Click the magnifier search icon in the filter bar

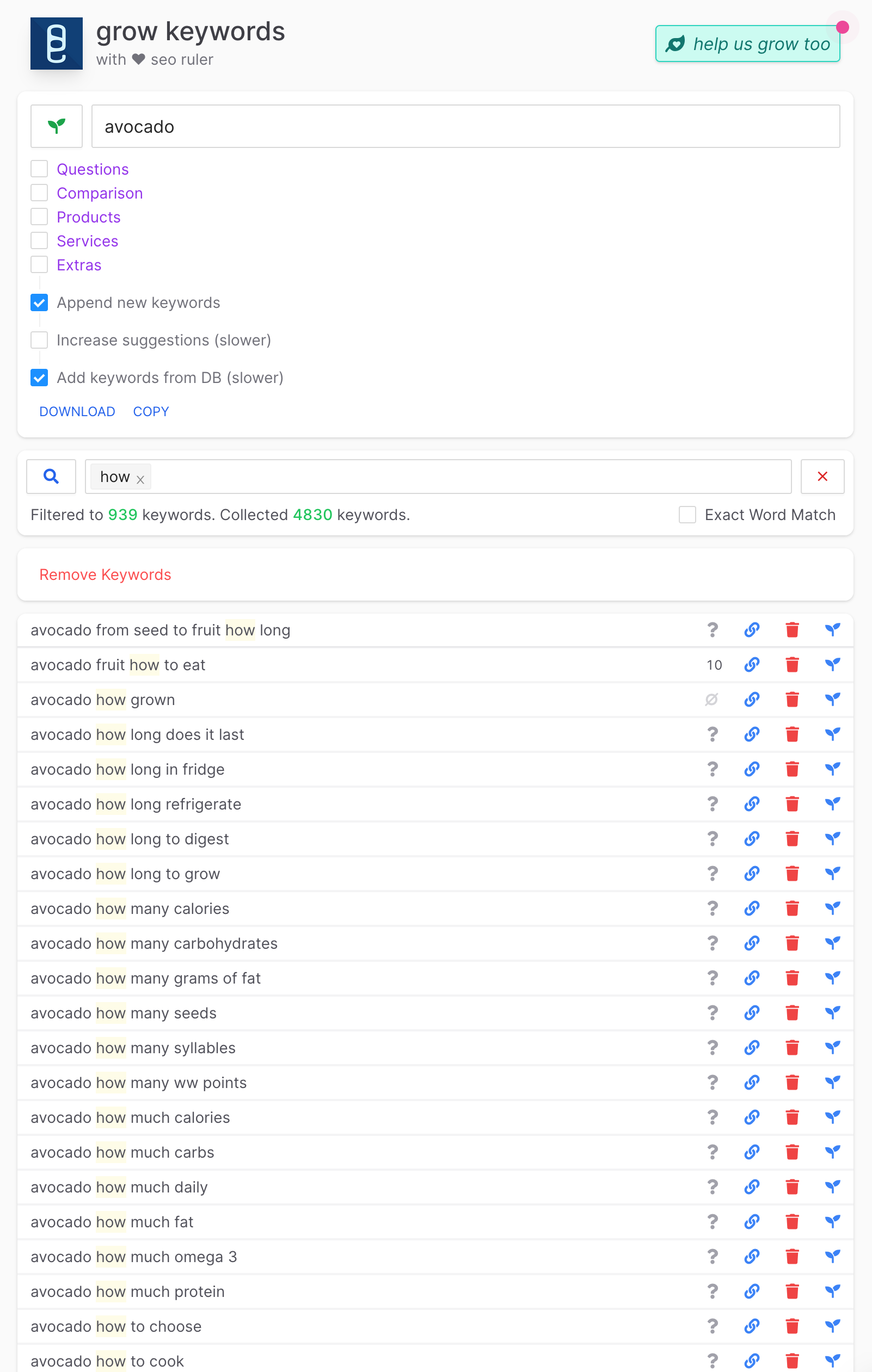click(51, 477)
